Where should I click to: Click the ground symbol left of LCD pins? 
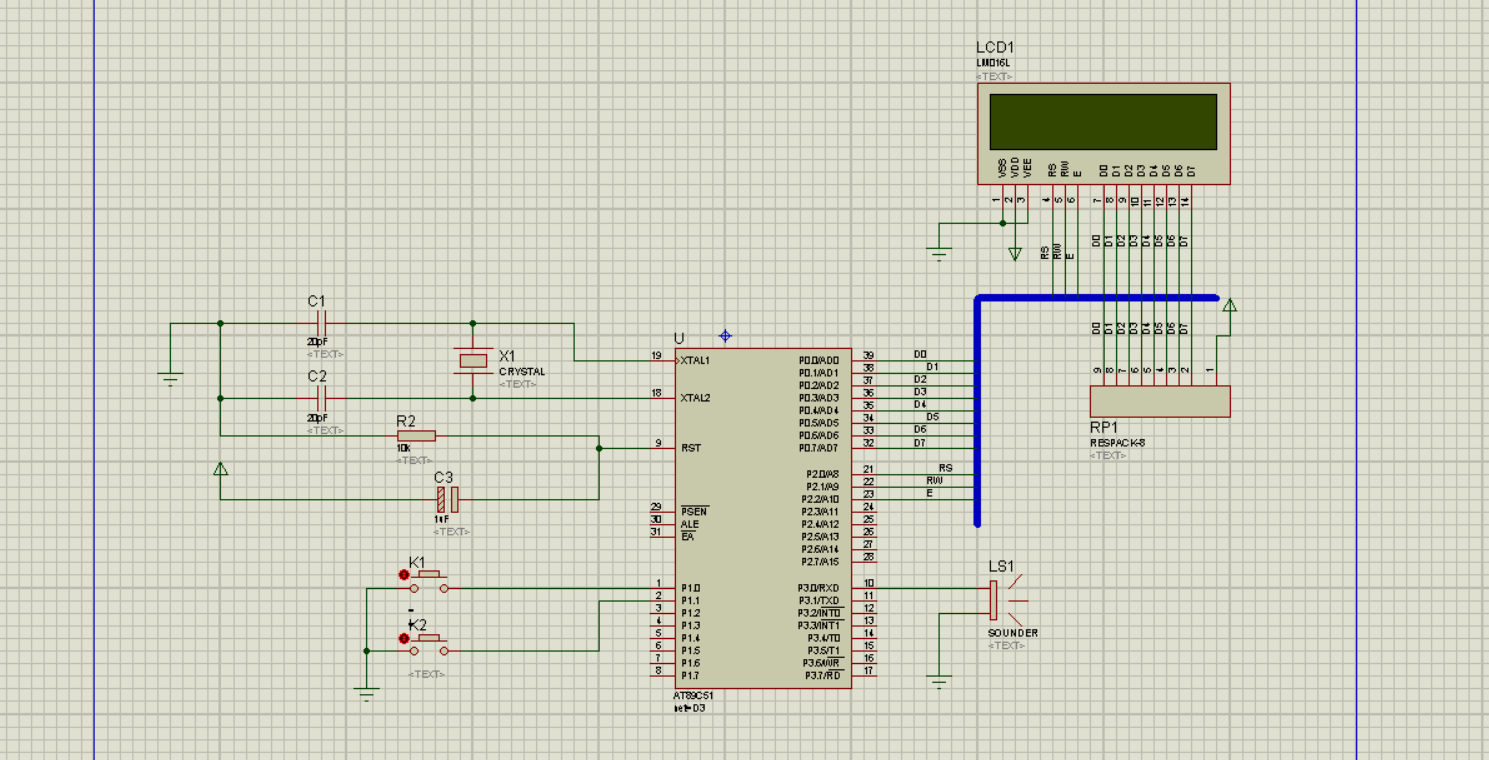click(939, 254)
